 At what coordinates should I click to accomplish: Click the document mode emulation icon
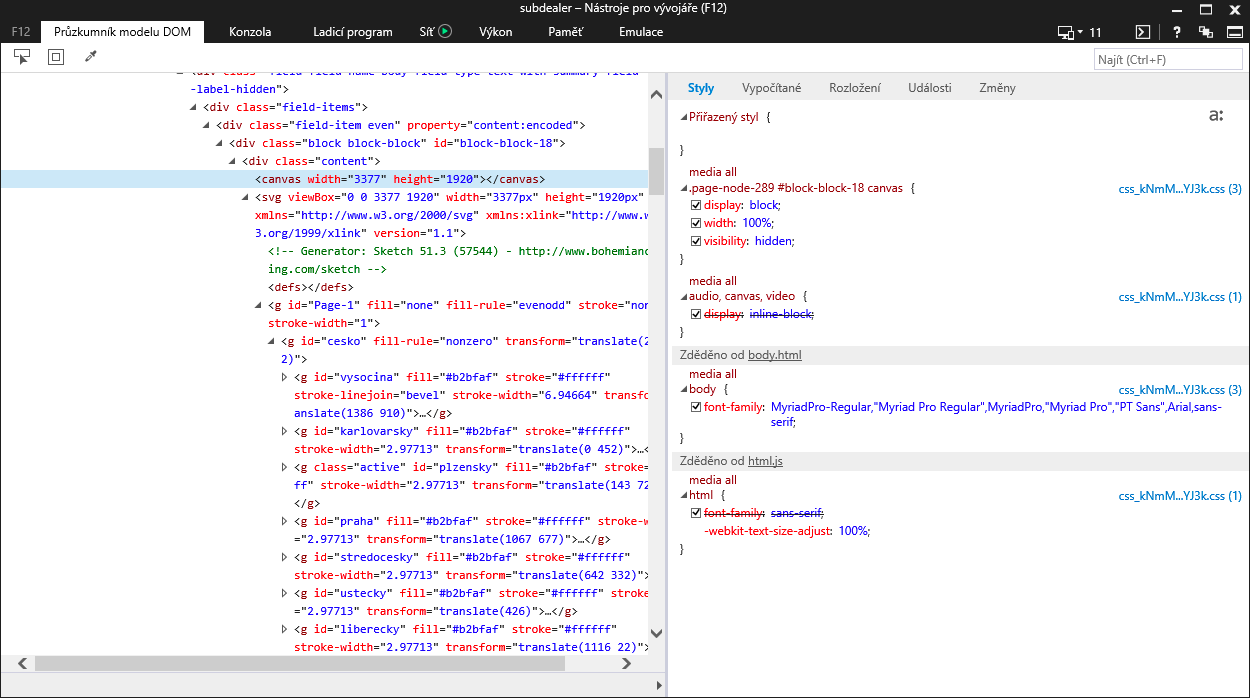click(1069, 32)
